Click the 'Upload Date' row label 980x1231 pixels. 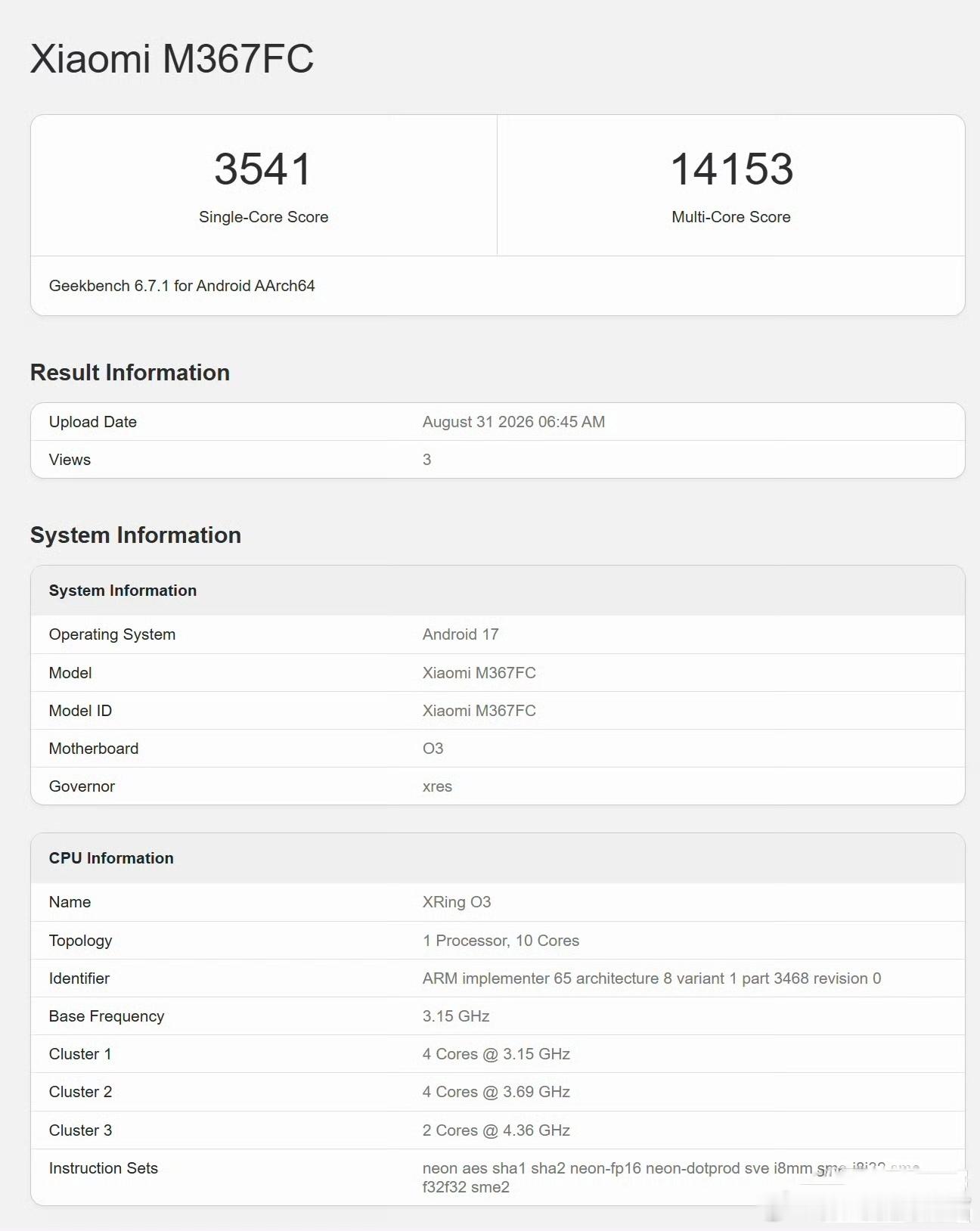click(x=93, y=422)
